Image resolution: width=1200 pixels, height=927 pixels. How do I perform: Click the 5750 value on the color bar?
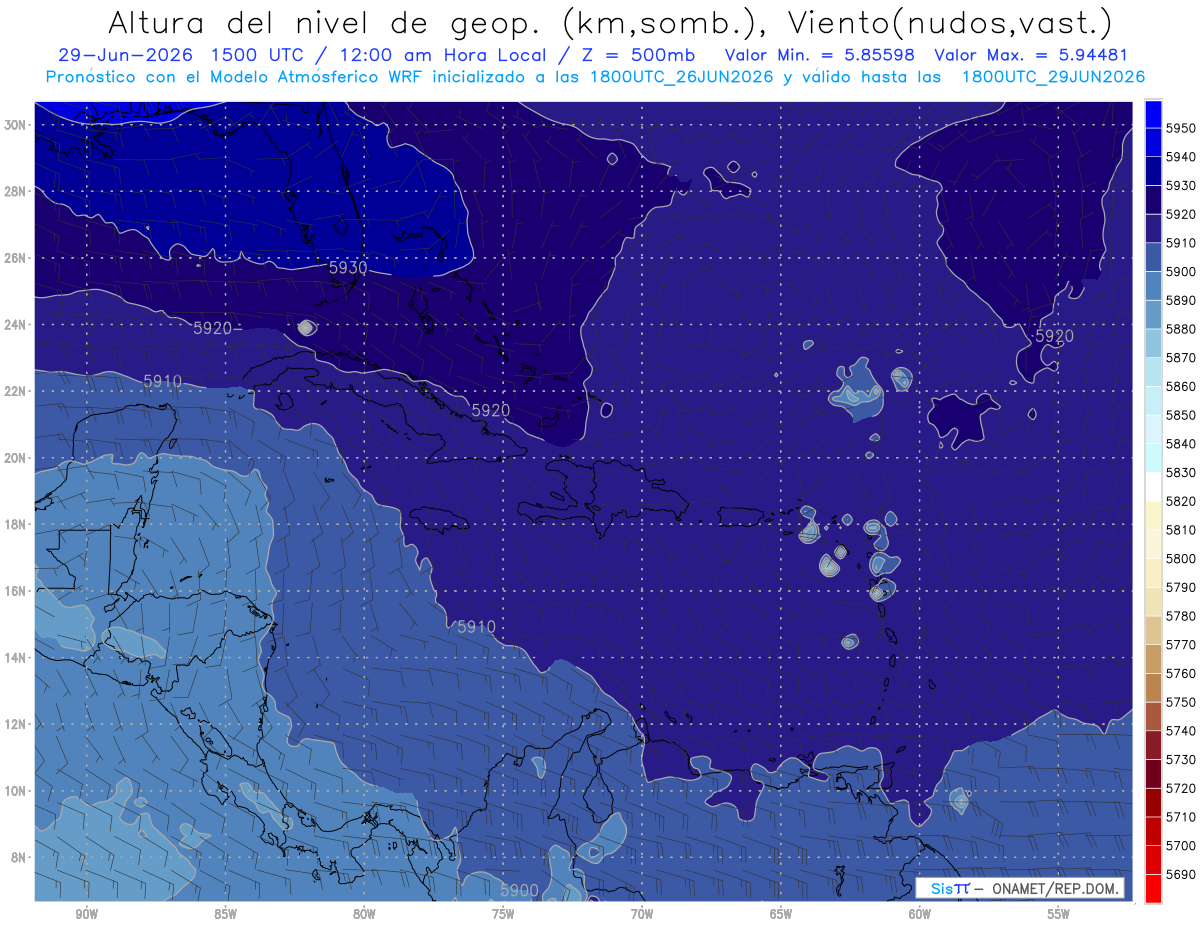pyautogui.click(x=1181, y=702)
